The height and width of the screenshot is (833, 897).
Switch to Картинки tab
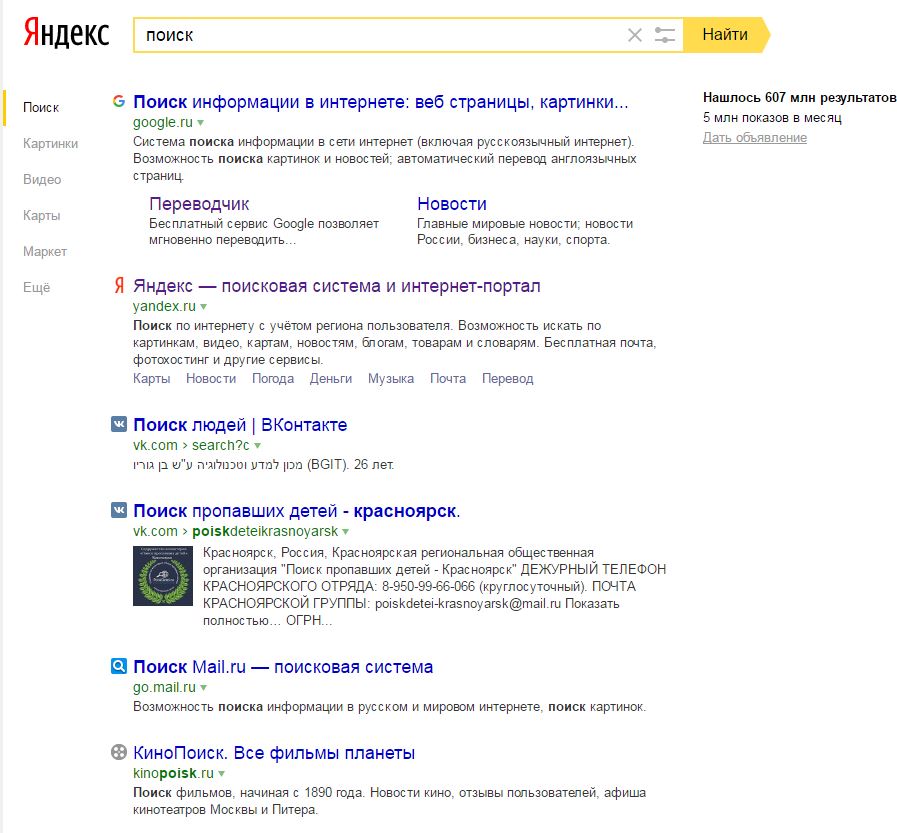pos(50,144)
